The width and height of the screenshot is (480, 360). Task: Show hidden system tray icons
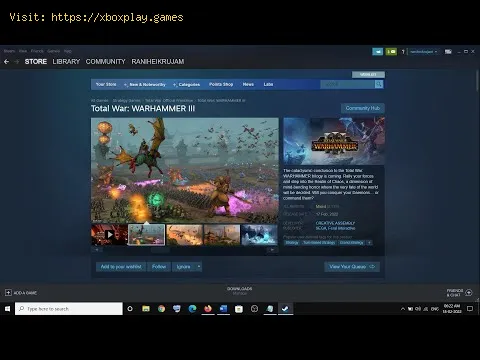click(x=403, y=309)
